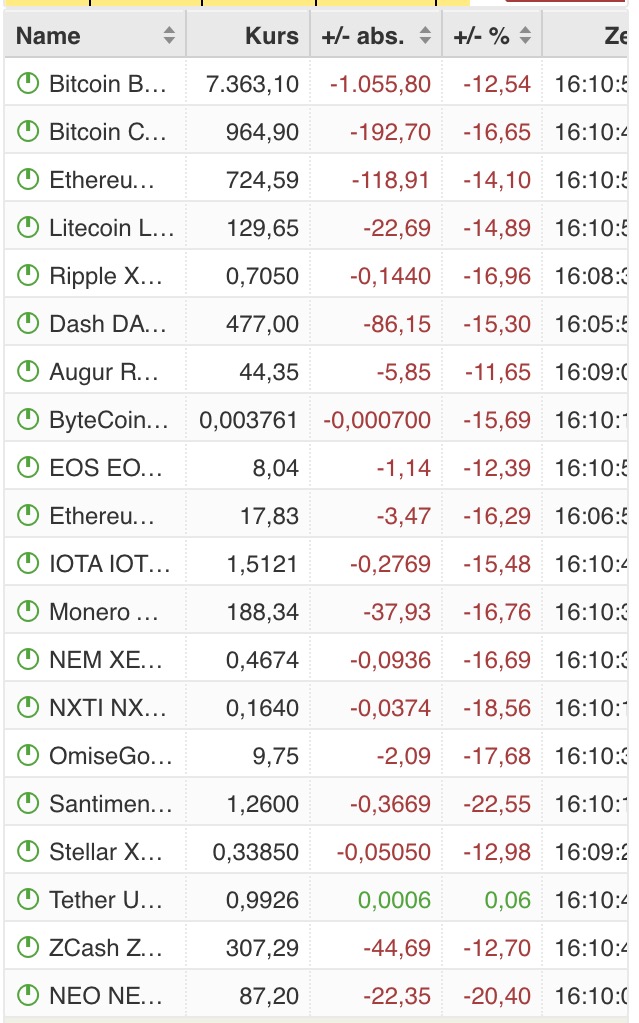Click the green icon beside Litecoin
This screenshot has width=639, height=1023.
click(28, 228)
